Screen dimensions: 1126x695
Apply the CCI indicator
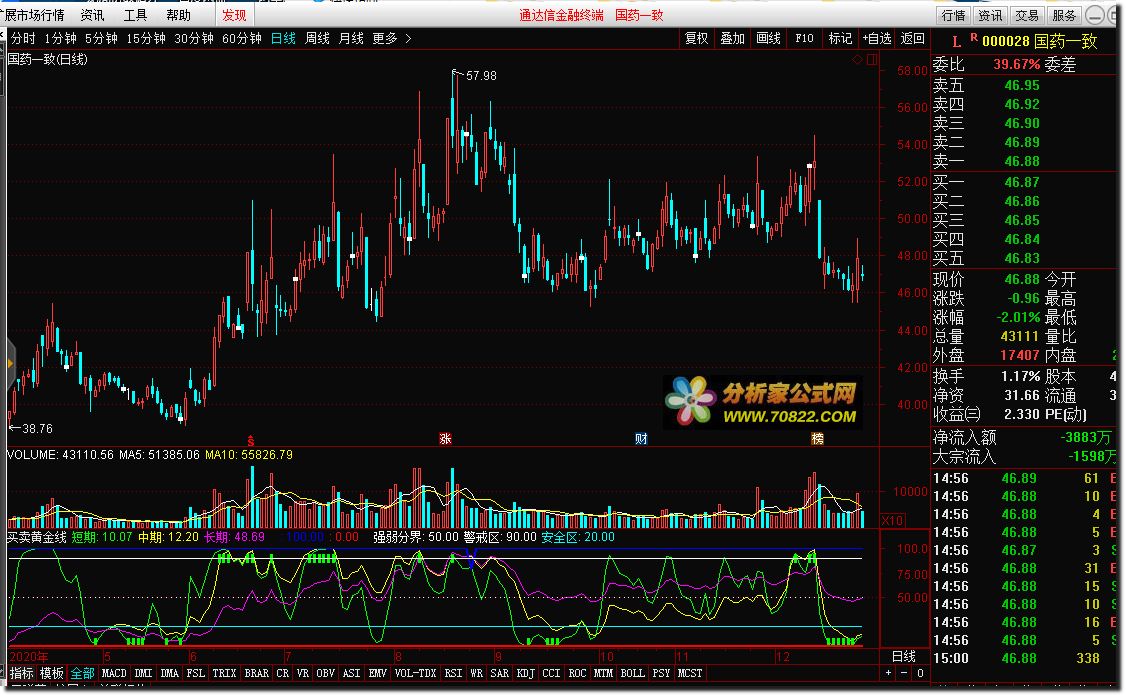551,673
